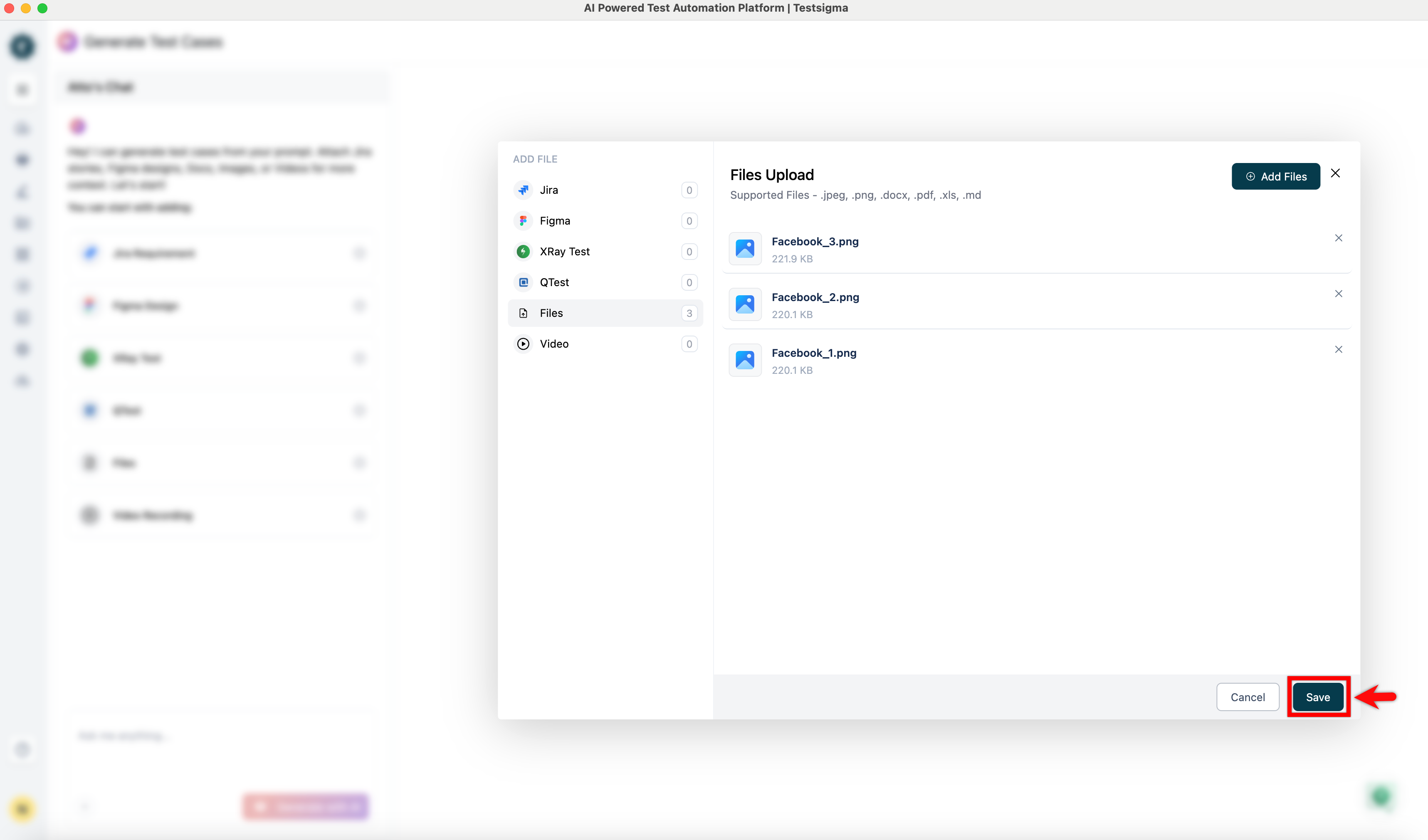1428x840 pixels.
Task: Click the Facebook_1.png image thumbnail
Action: click(x=745, y=360)
